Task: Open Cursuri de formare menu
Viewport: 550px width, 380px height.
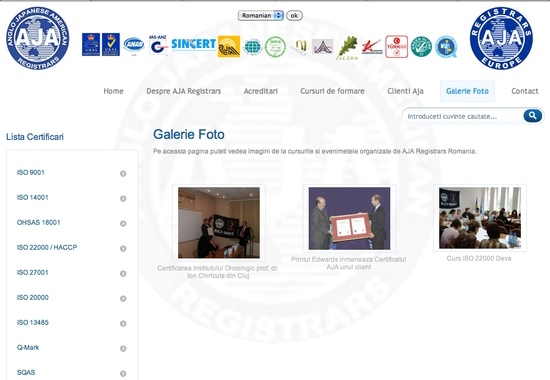Action: click(332, 91)
